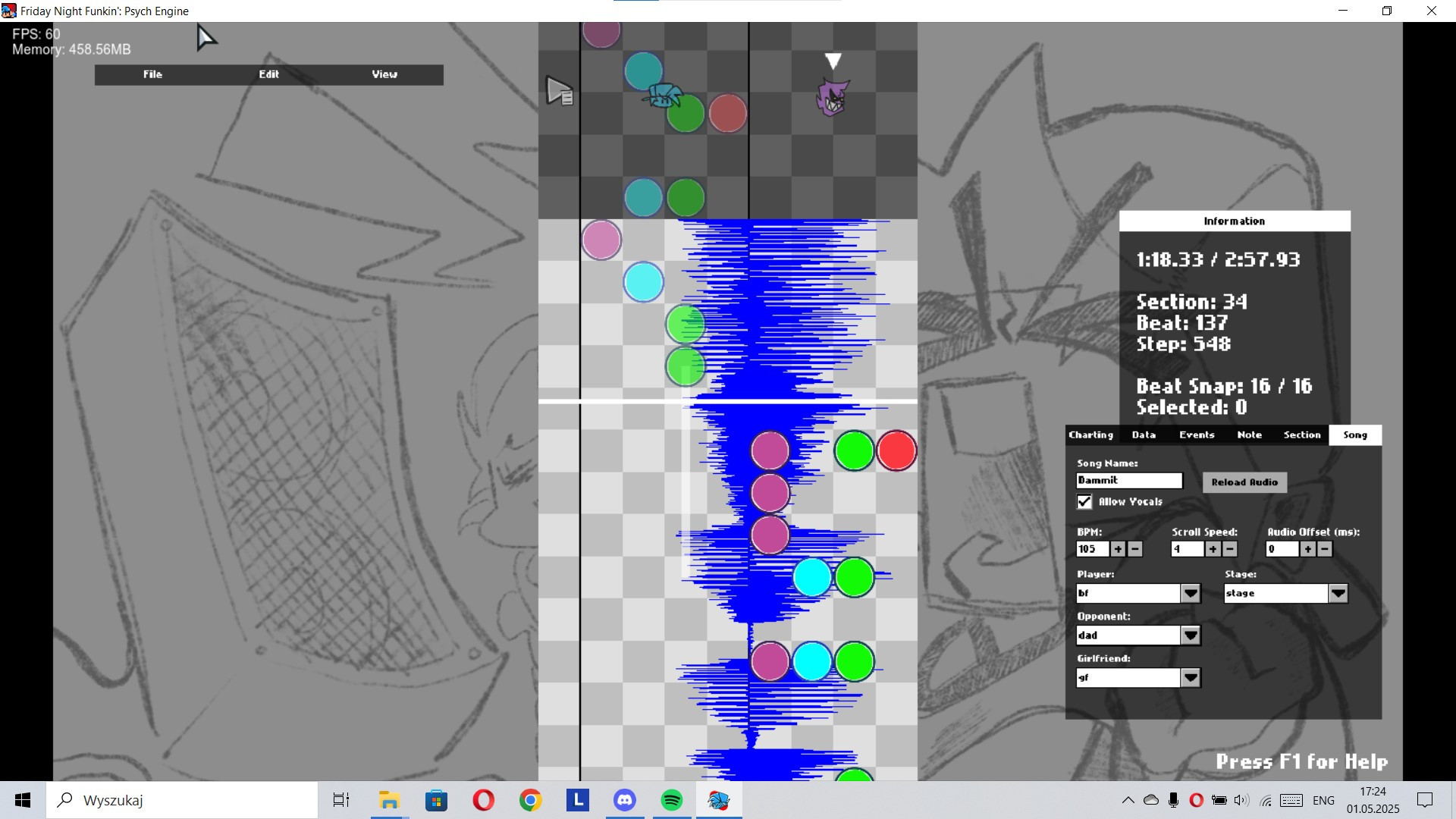Click the Scroll Speed value field

pos(1188,549)
